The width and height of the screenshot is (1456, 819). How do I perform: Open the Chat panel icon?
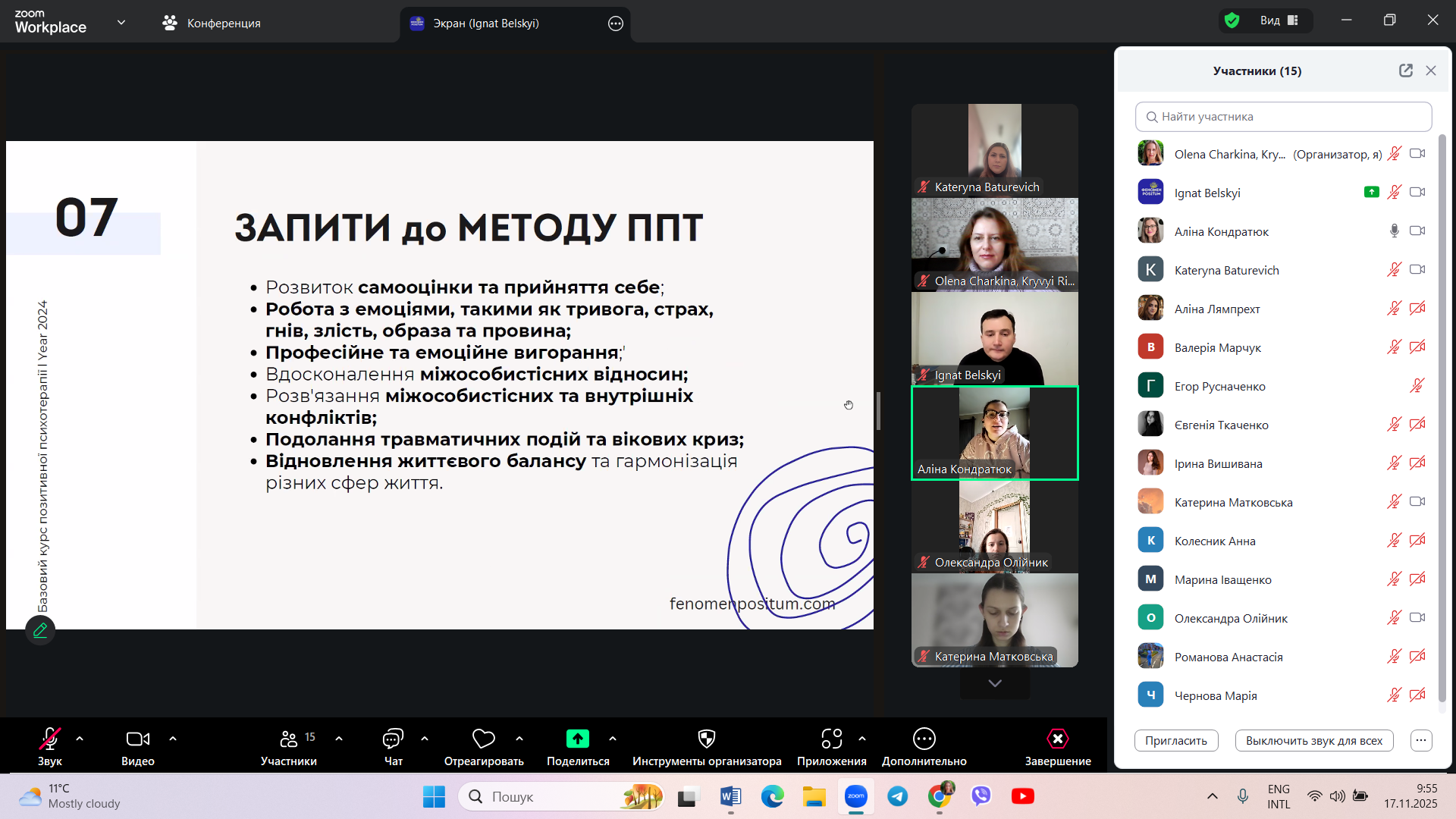coord(393,739)
